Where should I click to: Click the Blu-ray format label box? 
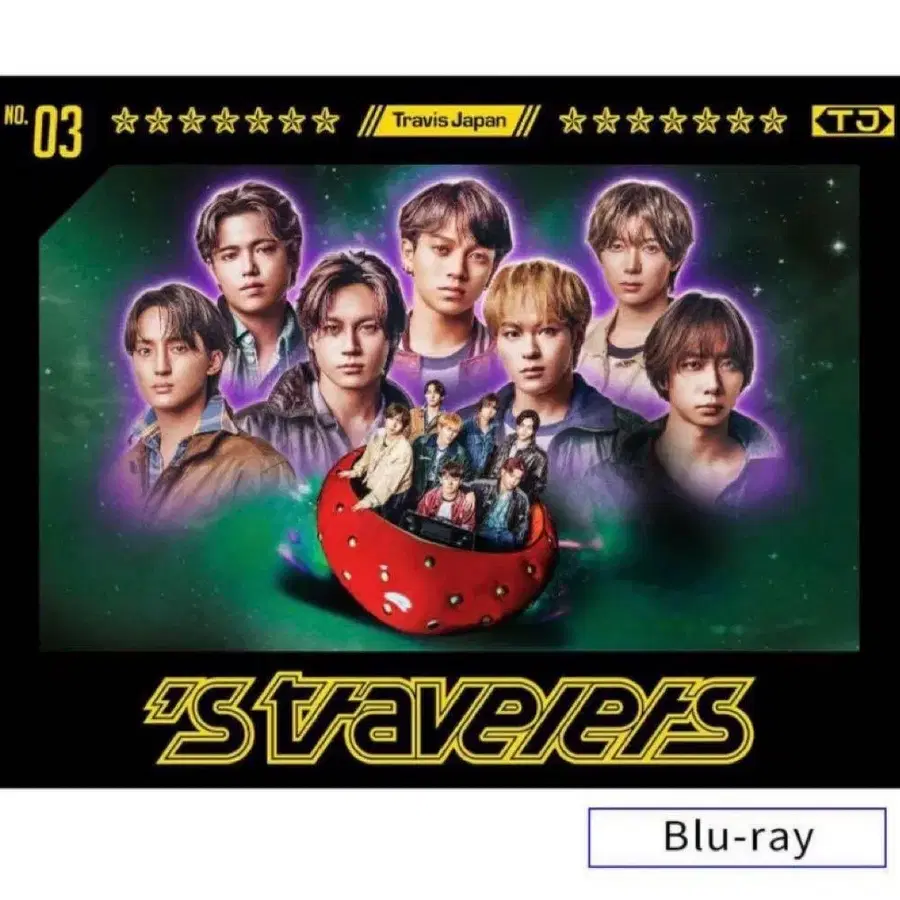tap(738, 837)
